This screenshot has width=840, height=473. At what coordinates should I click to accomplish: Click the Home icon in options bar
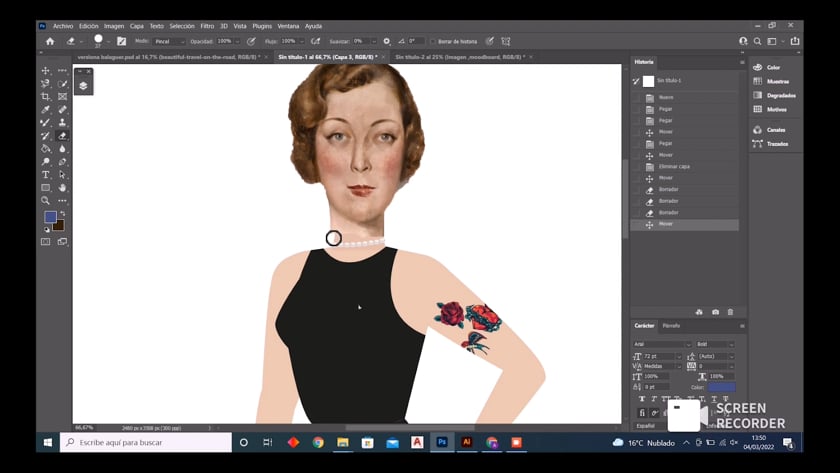coord(50,41)
